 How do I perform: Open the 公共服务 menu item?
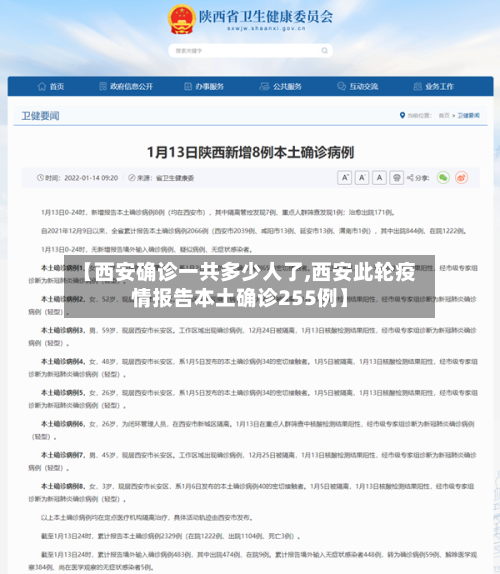click(281, 86)
